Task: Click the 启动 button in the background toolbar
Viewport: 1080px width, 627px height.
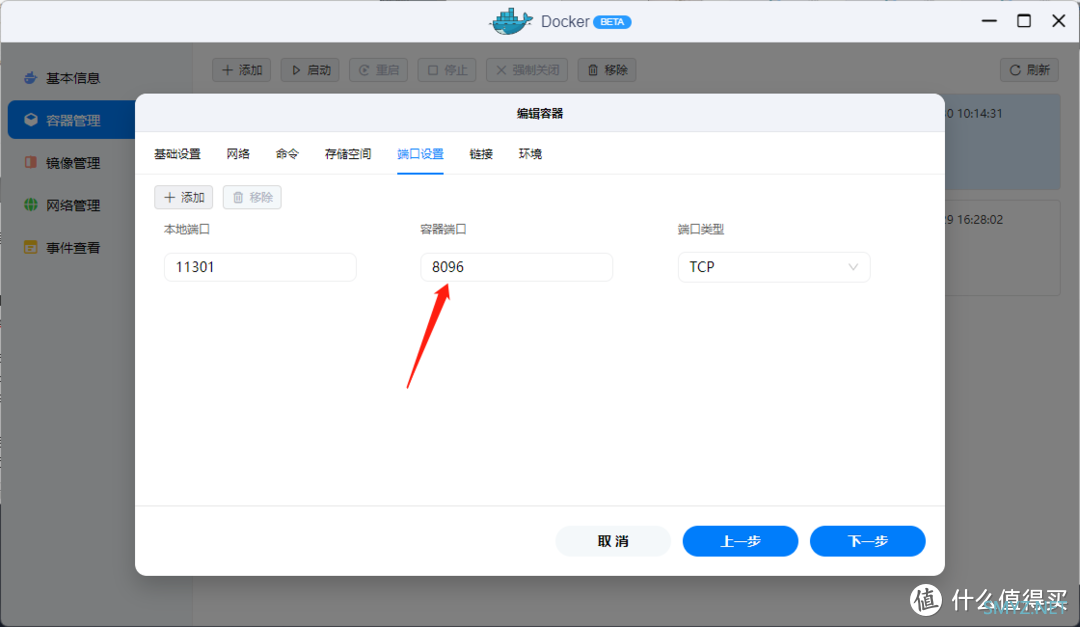Action: (x=310, y=70)
